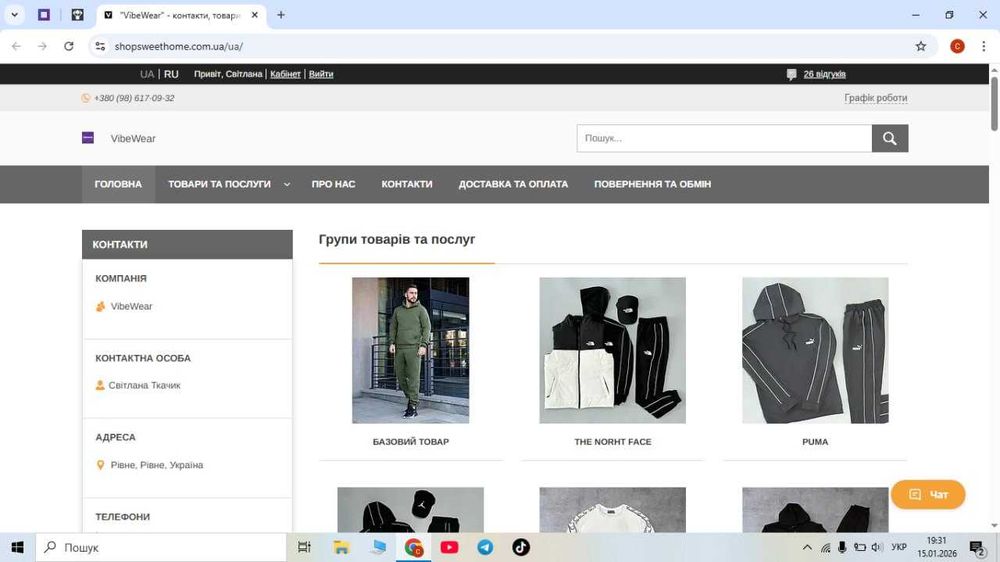Viewport: 1000px width, 562px height.
Task: Open Task View on the taskbar
Action: coord(304,547)
